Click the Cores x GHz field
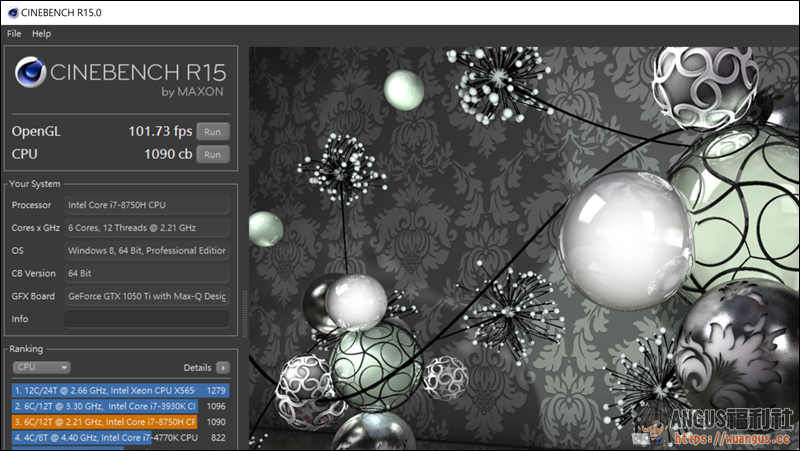This screenshot has width=800, height=451. coord(146,228)
